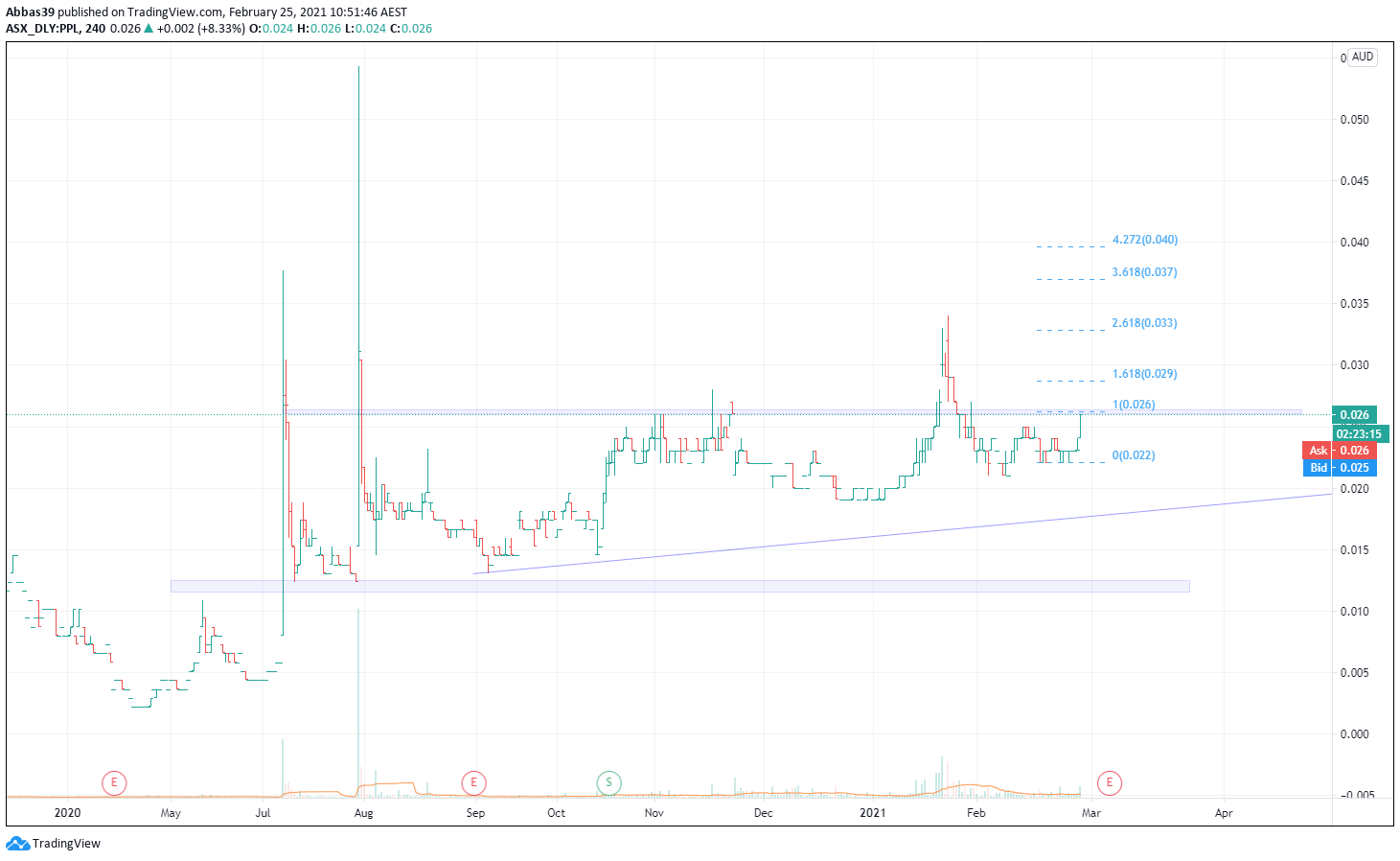Screen dimensions: 1400x861
Task: Select the 1(0.026) Fibonacci level label
Action: pyautogui.click(x=1134, y=405)
